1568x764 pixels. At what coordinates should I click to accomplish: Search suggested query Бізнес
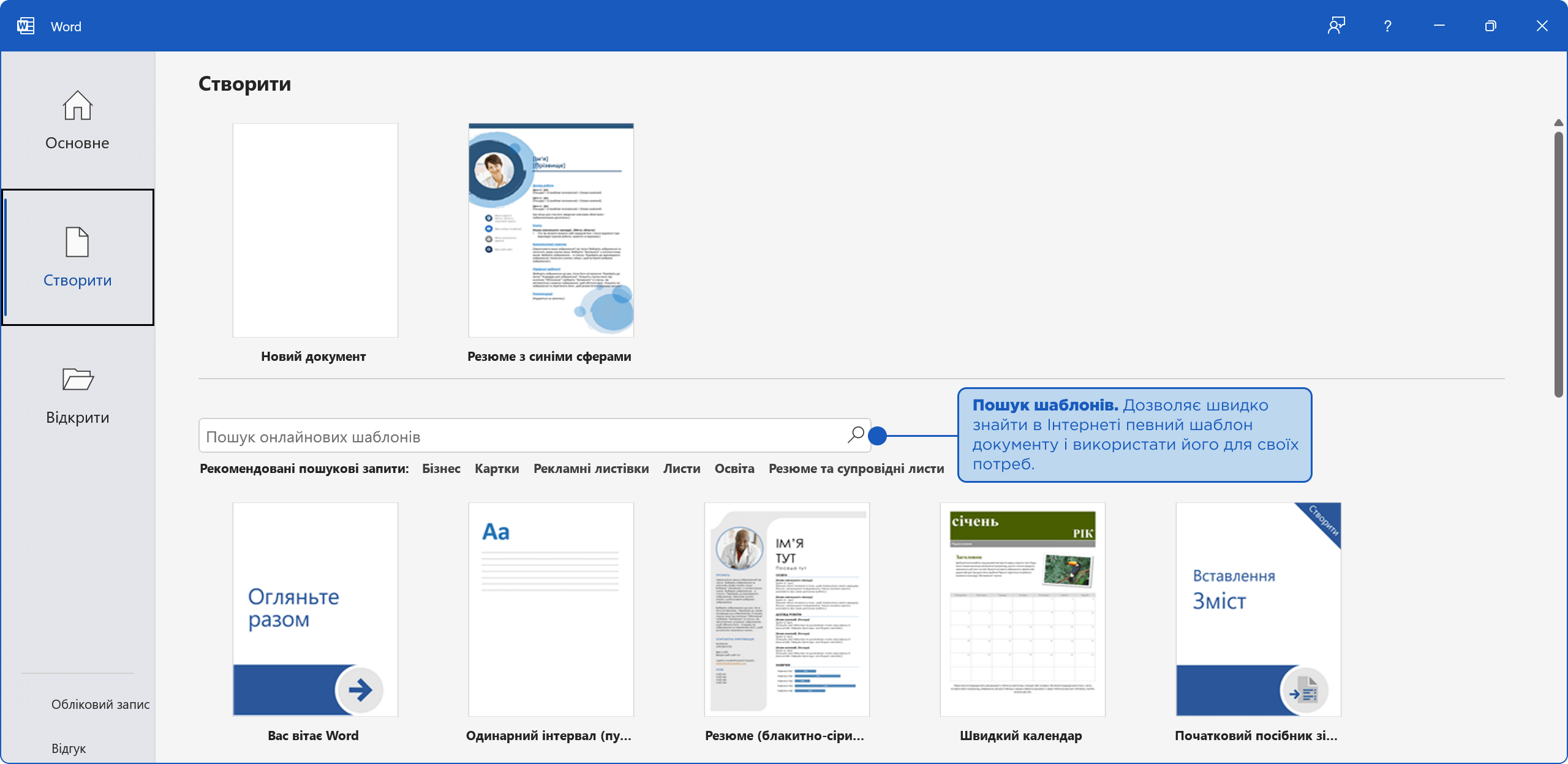(441, 469)
